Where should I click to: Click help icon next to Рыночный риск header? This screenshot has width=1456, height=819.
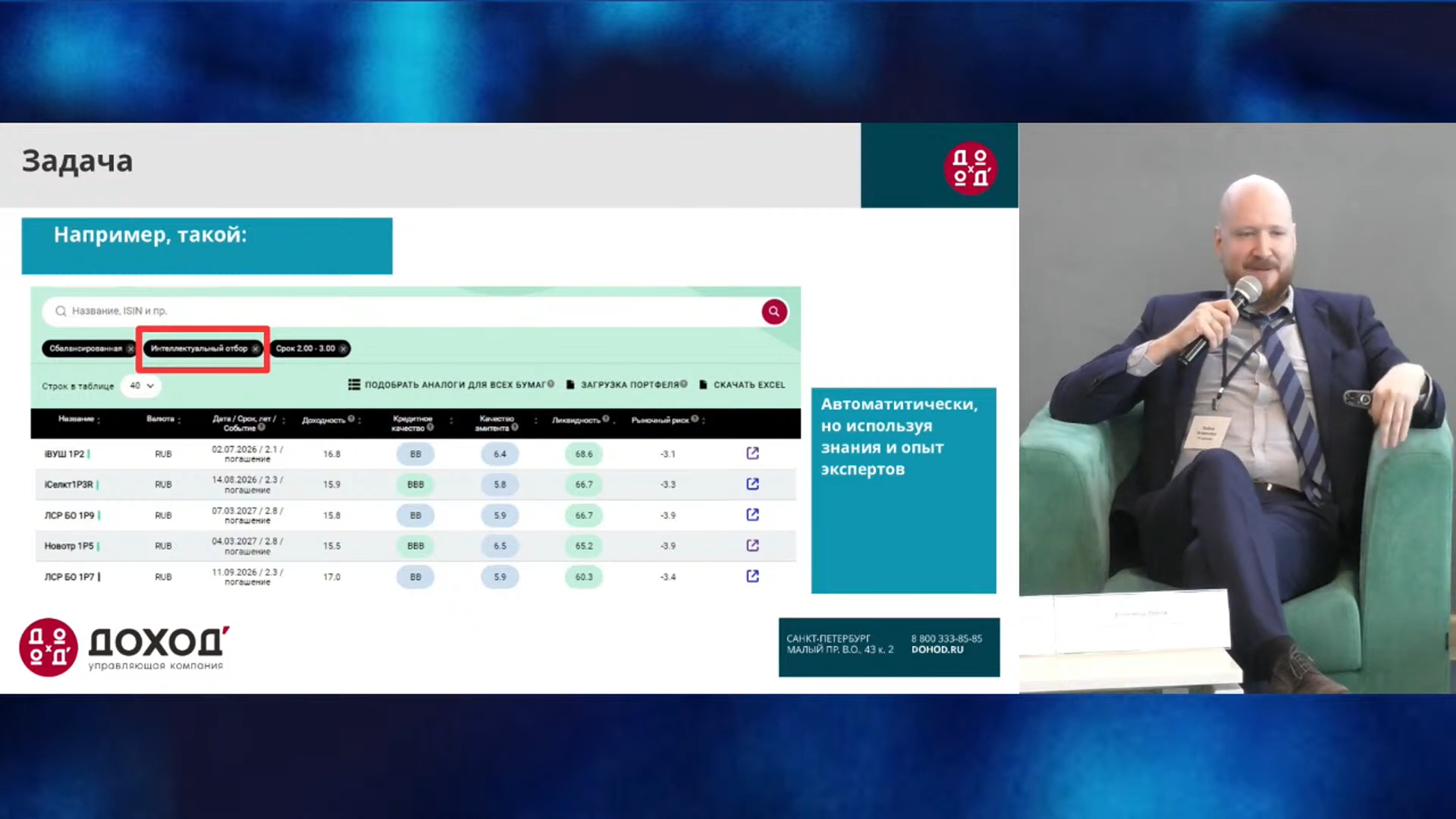coord(695,419)
